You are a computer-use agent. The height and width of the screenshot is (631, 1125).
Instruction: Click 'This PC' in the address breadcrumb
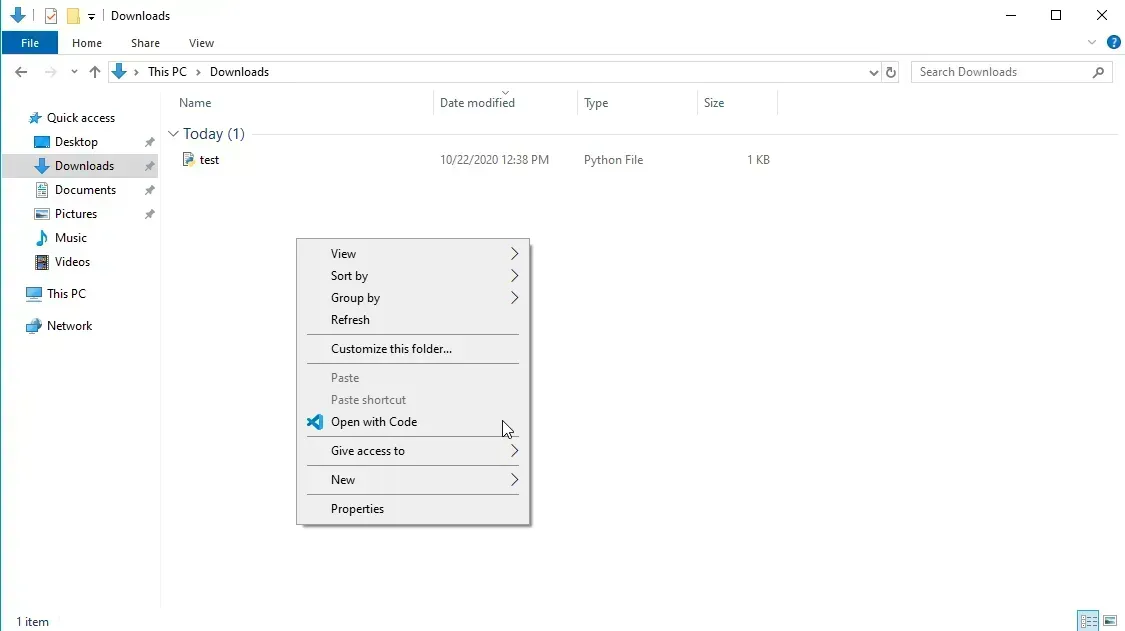(167, 72)
